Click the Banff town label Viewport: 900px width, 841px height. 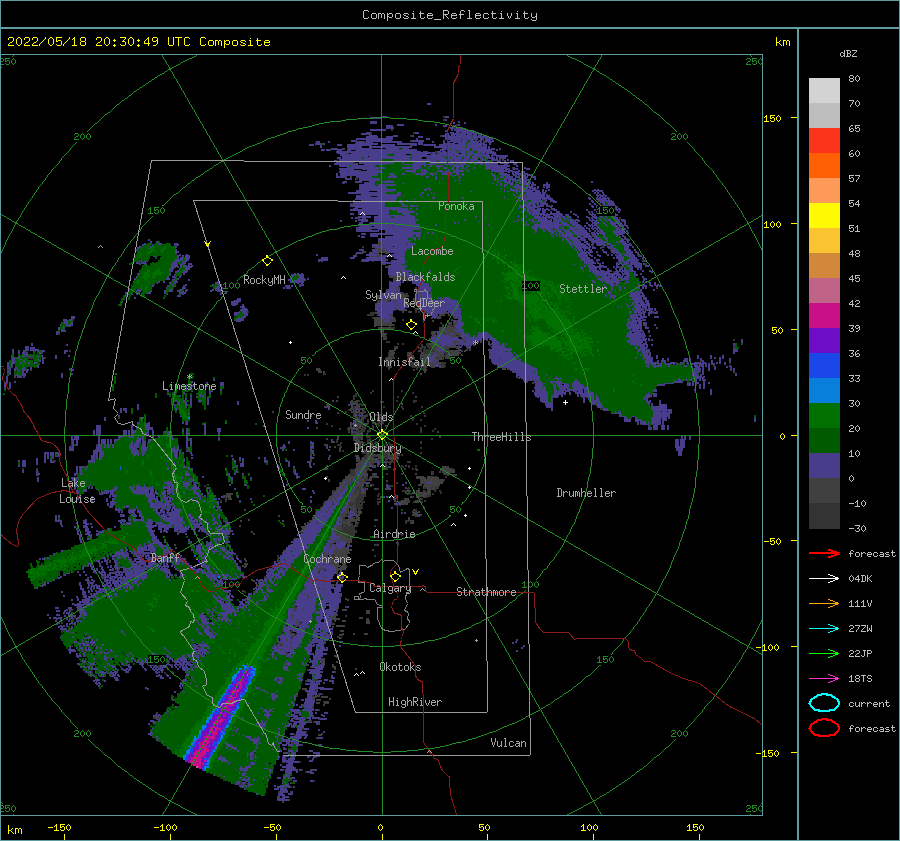click(165, 558)
